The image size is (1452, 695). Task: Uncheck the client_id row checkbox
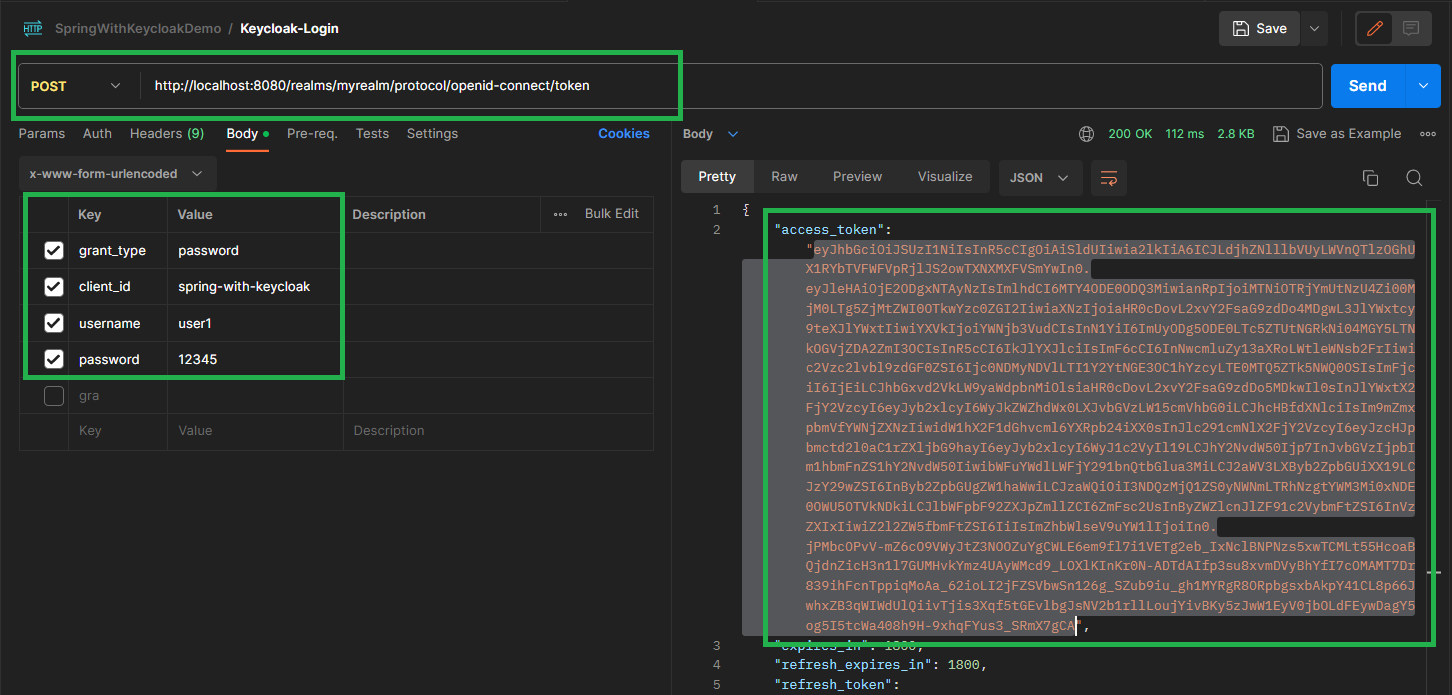(x=54, y=287)
